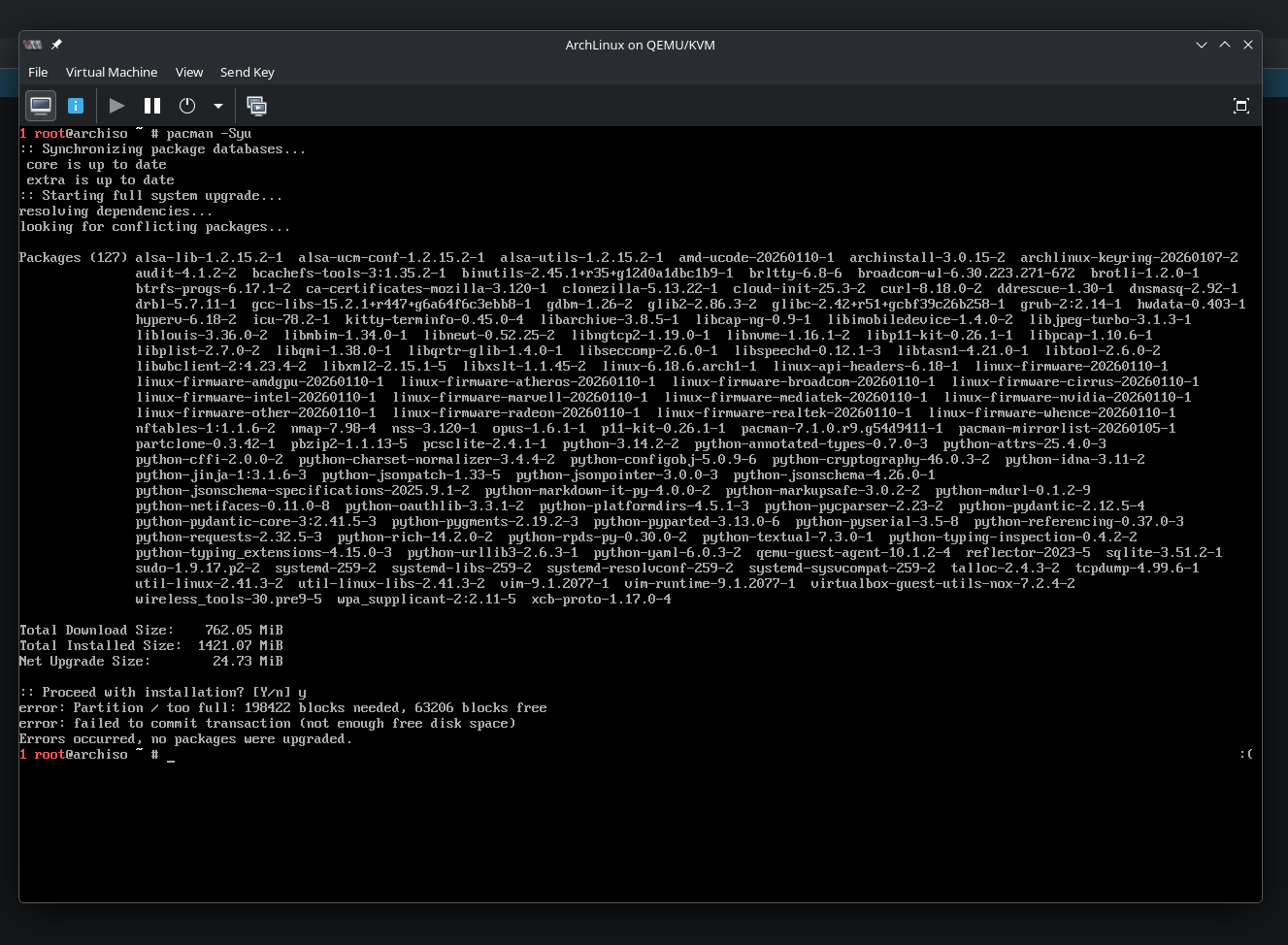Click the Shut Down power icon

[x=187, y=106]
